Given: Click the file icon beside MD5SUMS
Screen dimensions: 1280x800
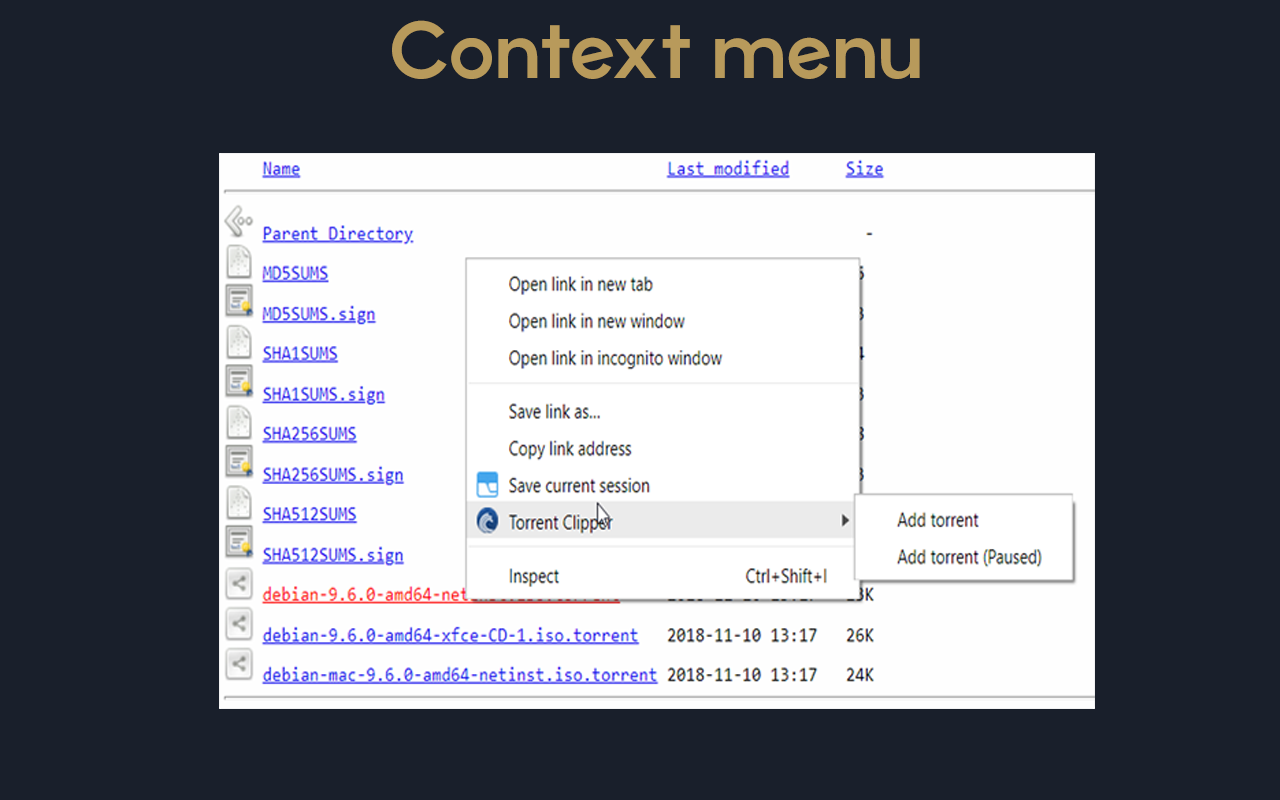Looking at the screenshot, I should click(238, 262).
